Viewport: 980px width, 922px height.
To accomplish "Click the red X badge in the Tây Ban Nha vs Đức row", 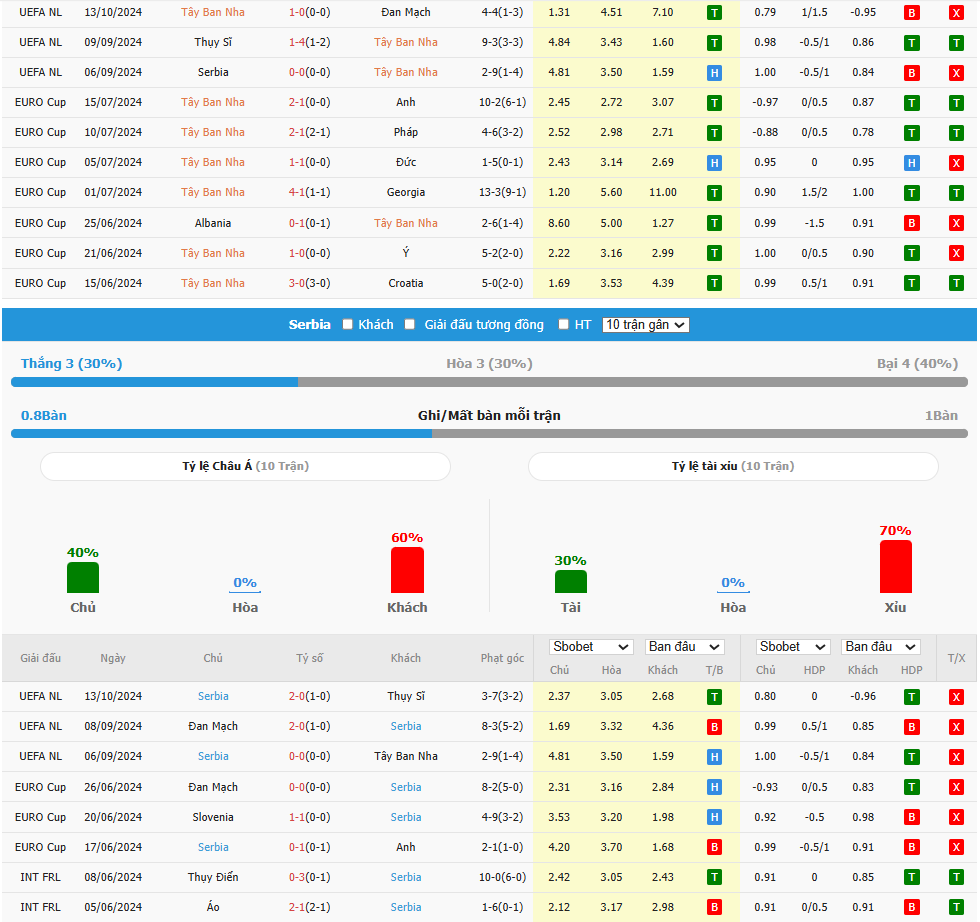I will click(956, 163).
